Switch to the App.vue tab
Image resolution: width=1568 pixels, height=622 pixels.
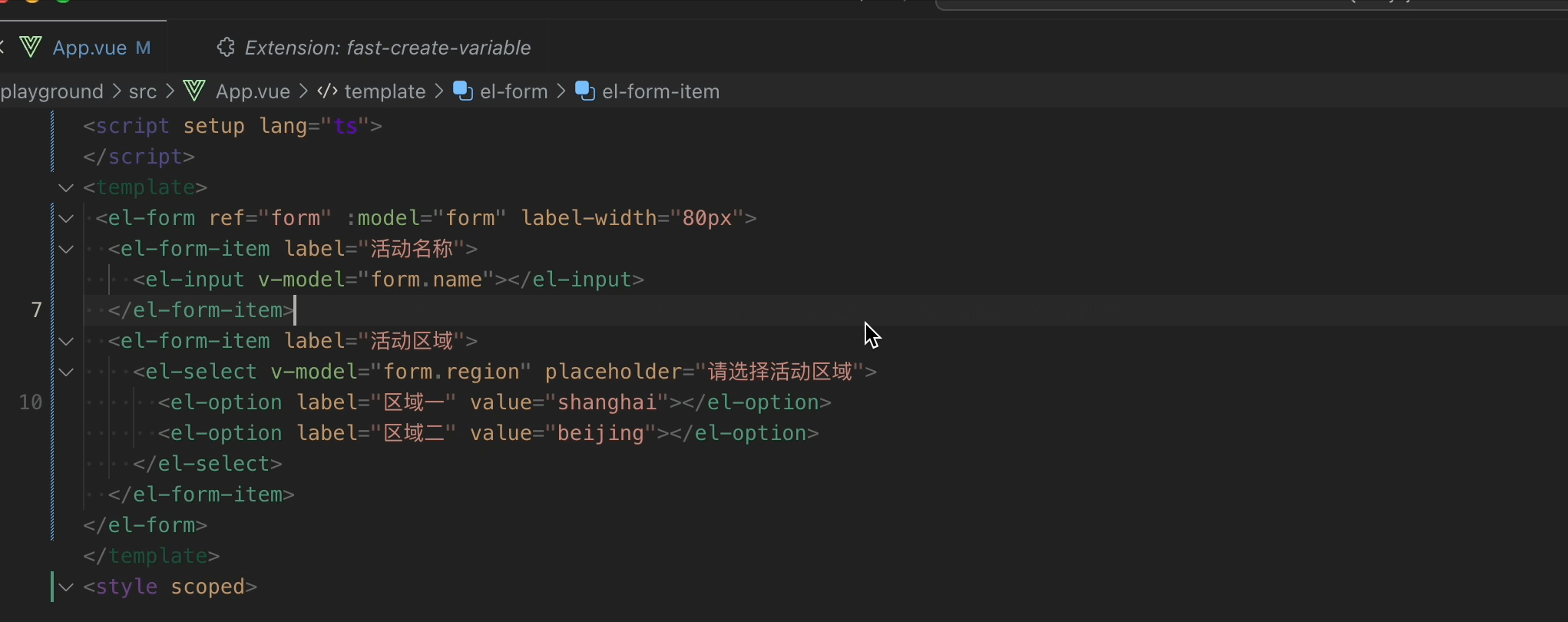[90, 48]
